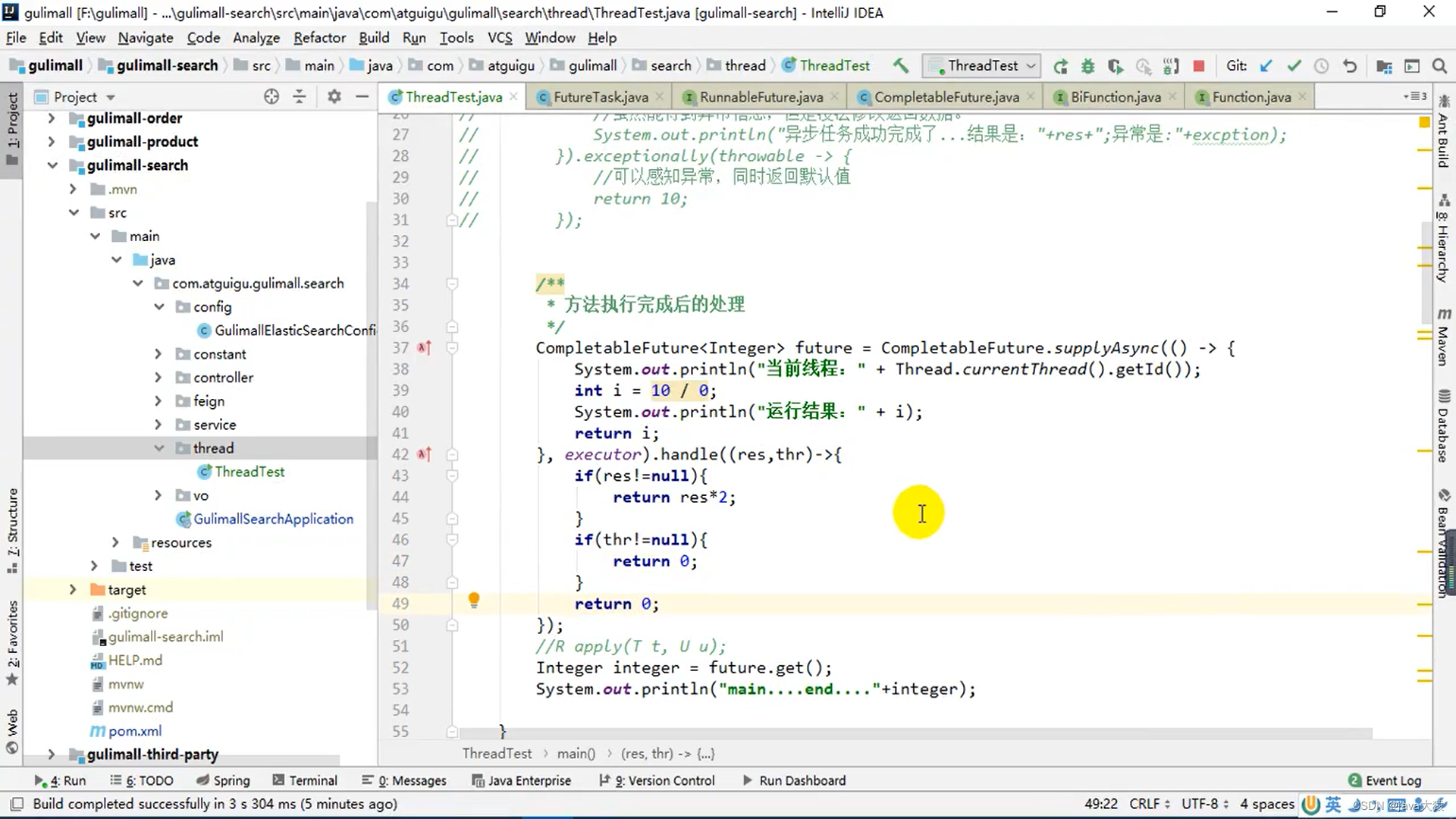Switch to the CompletableFuture.java tab
The width and height of the screenshot is (1456, 819).
click(946, 97)
